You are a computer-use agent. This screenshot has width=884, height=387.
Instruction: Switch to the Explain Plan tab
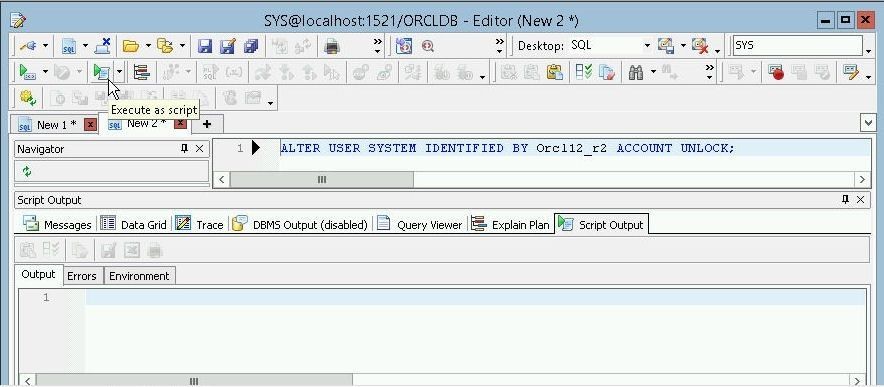[x=510, y=224]
